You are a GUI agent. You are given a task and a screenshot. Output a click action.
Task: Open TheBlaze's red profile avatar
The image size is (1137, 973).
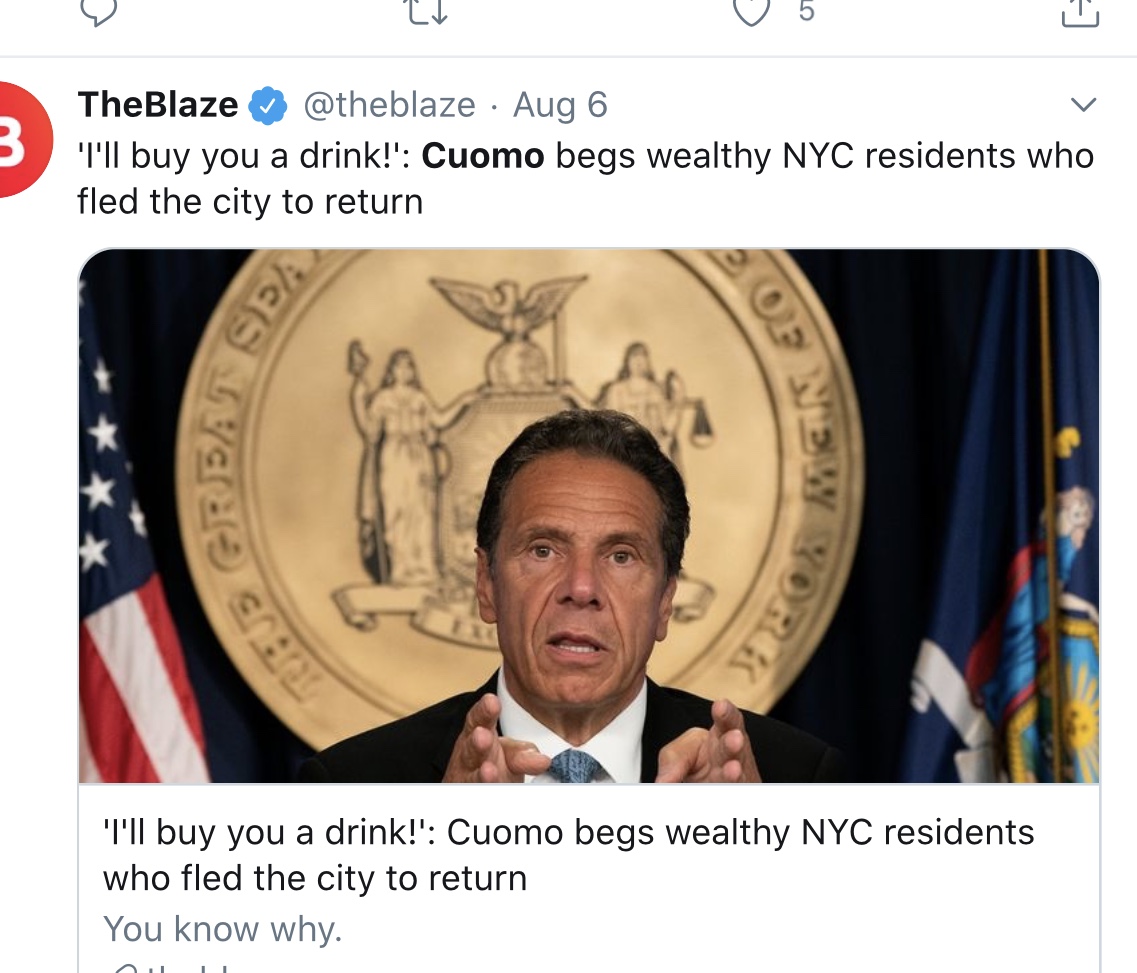[x=22, y=140]
